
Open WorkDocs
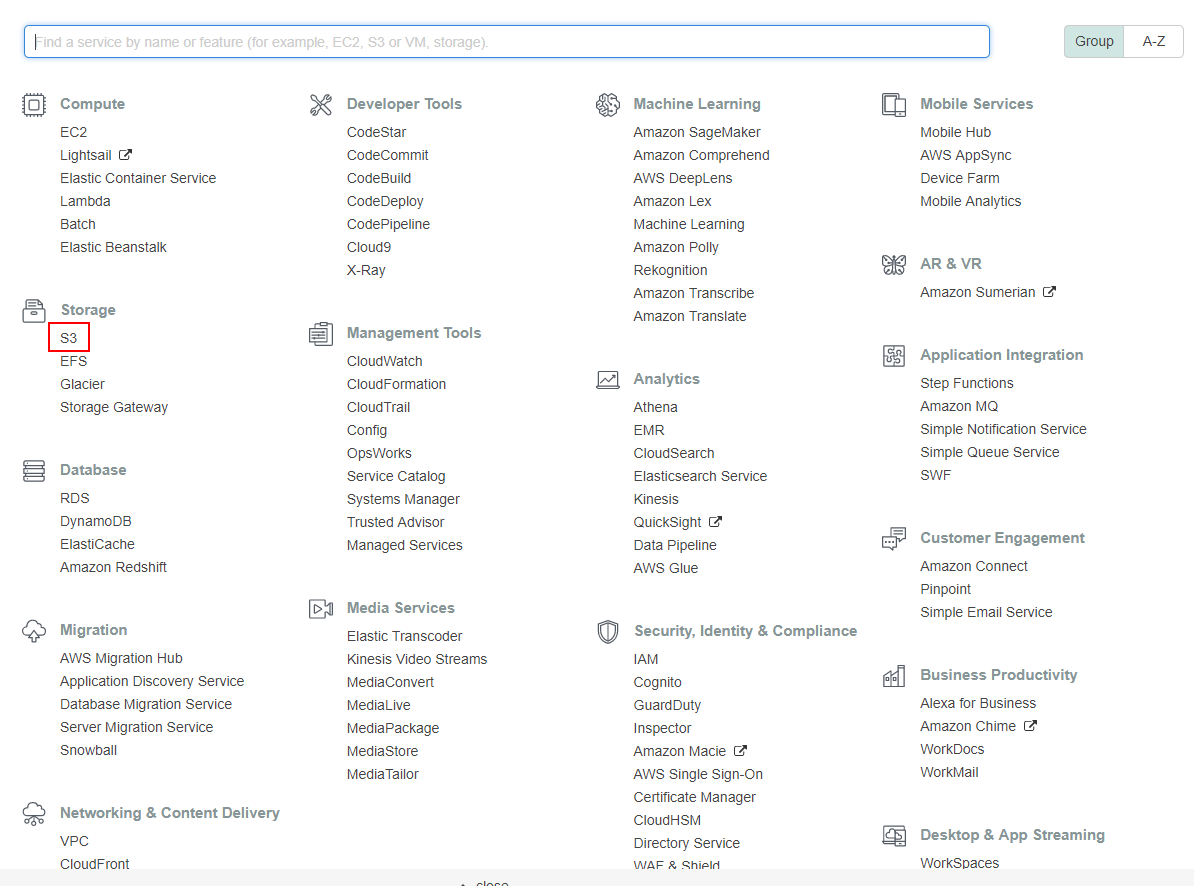pos(952,749)
